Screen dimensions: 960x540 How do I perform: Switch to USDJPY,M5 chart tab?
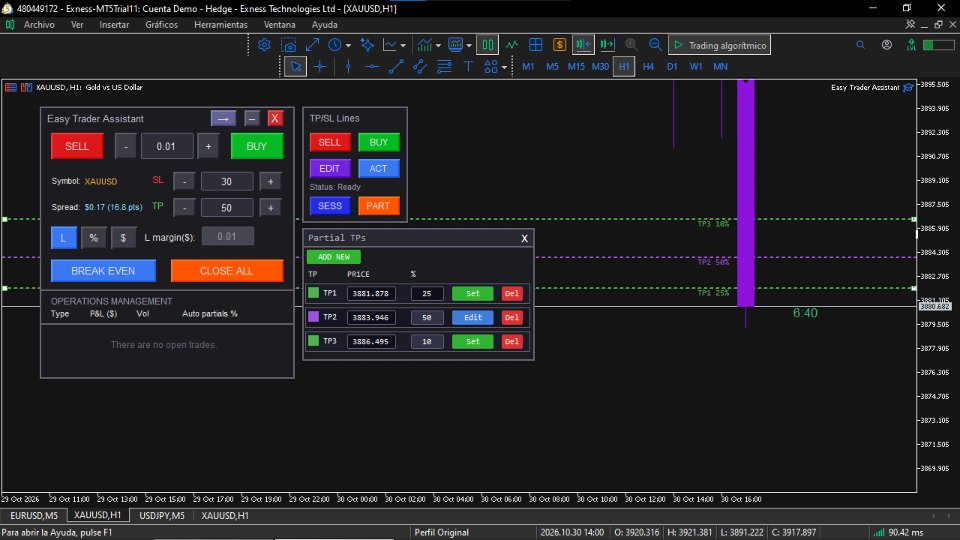(x=162, y=516)
